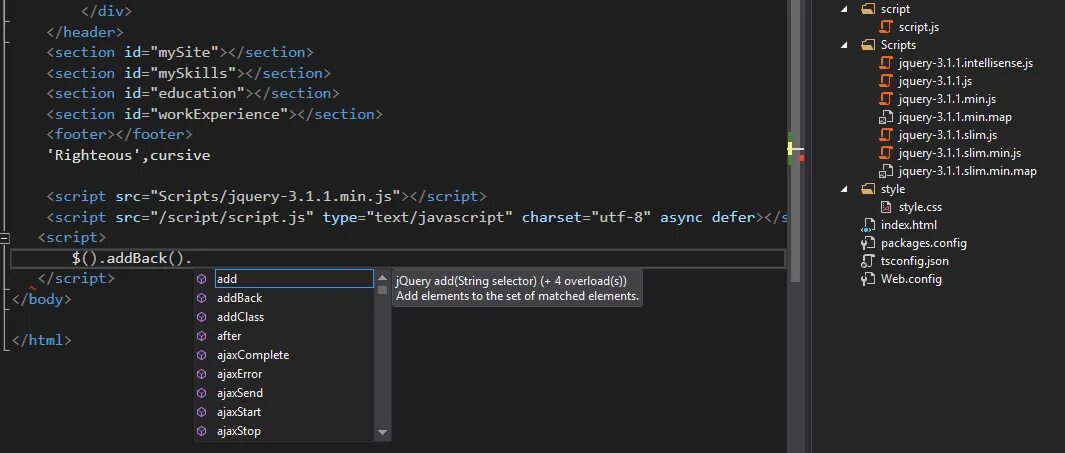Click the closing html tag
Screen dimensions: 1065x453
(x=41, y=340)
